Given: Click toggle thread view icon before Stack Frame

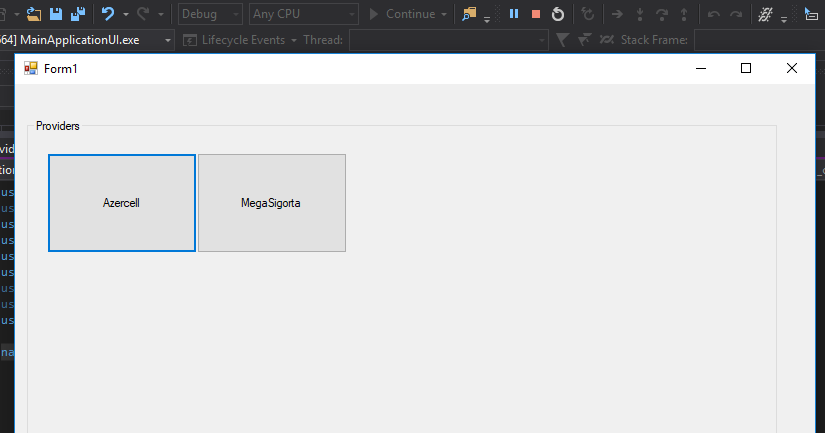Looking at the screenshot, I should click(607, 40).
